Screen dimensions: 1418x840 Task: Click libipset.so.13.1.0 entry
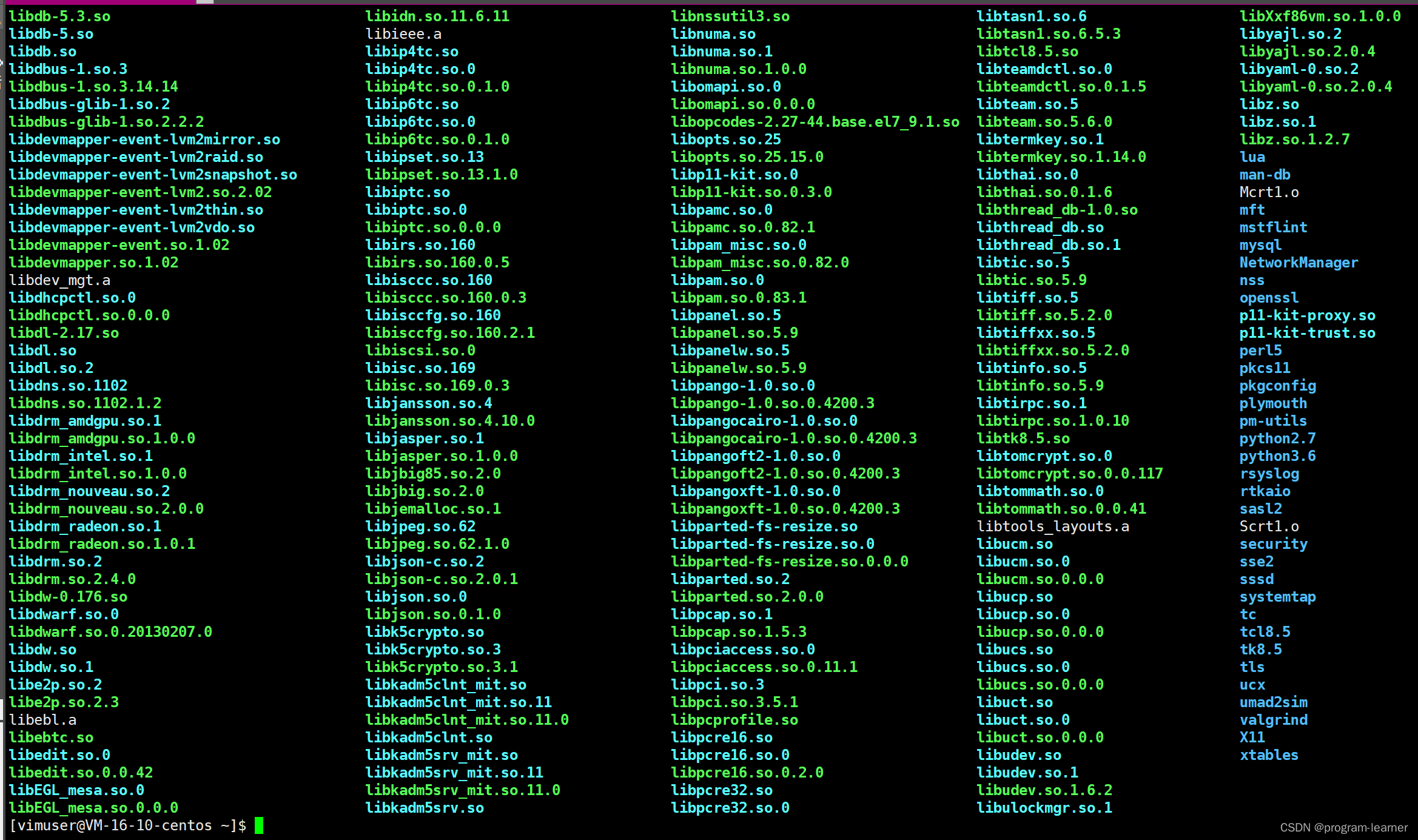click(x=442, y=175)
